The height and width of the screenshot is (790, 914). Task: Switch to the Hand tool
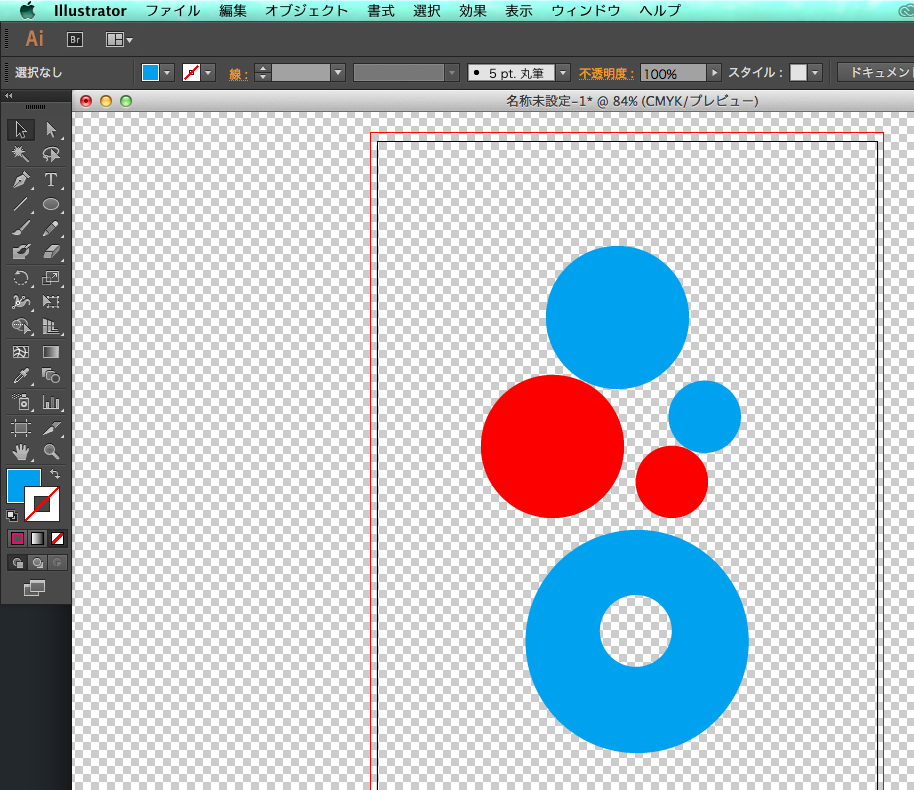[x=21, y=452]
